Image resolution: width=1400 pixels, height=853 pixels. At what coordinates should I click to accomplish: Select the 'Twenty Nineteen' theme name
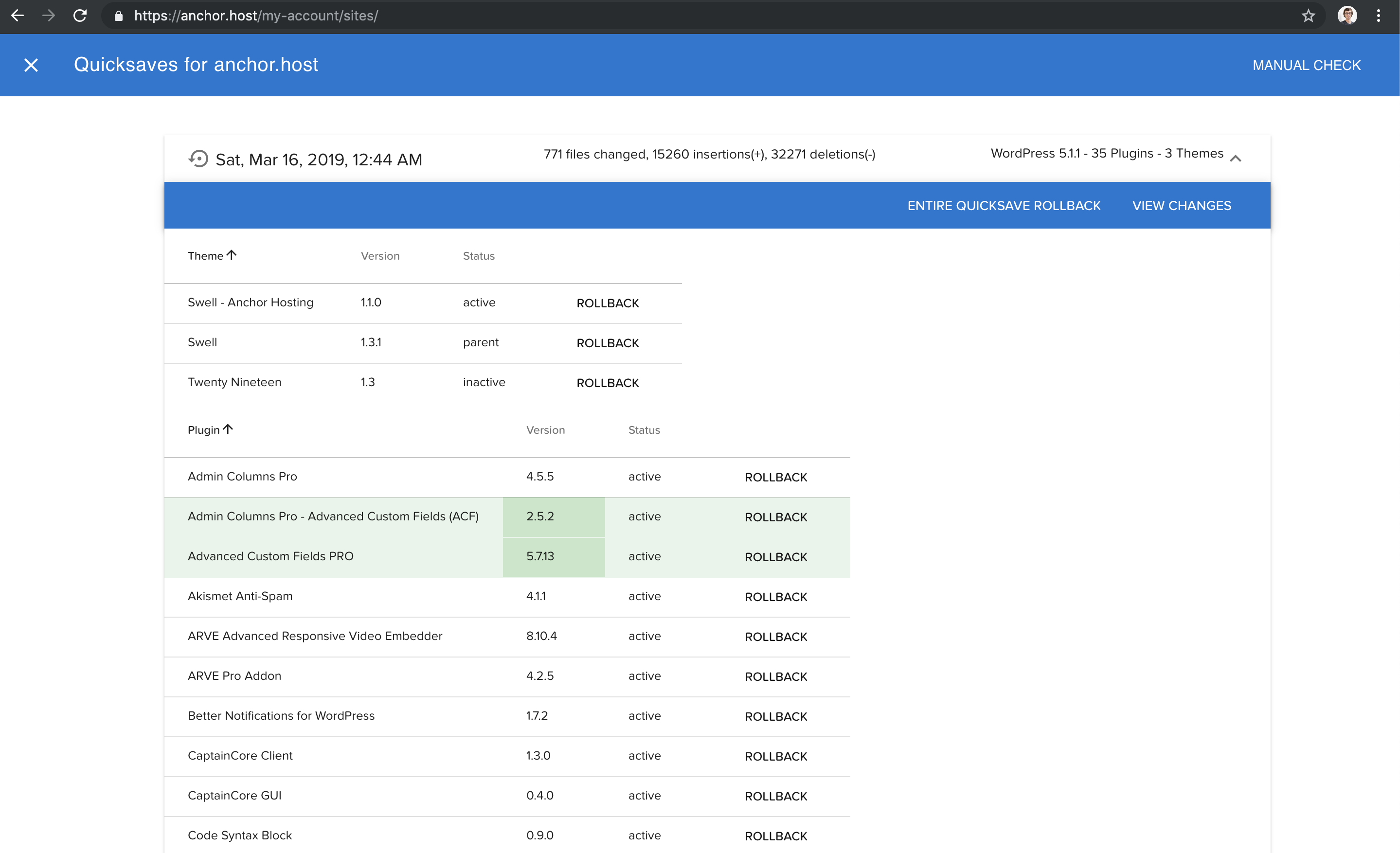(234, 382)
